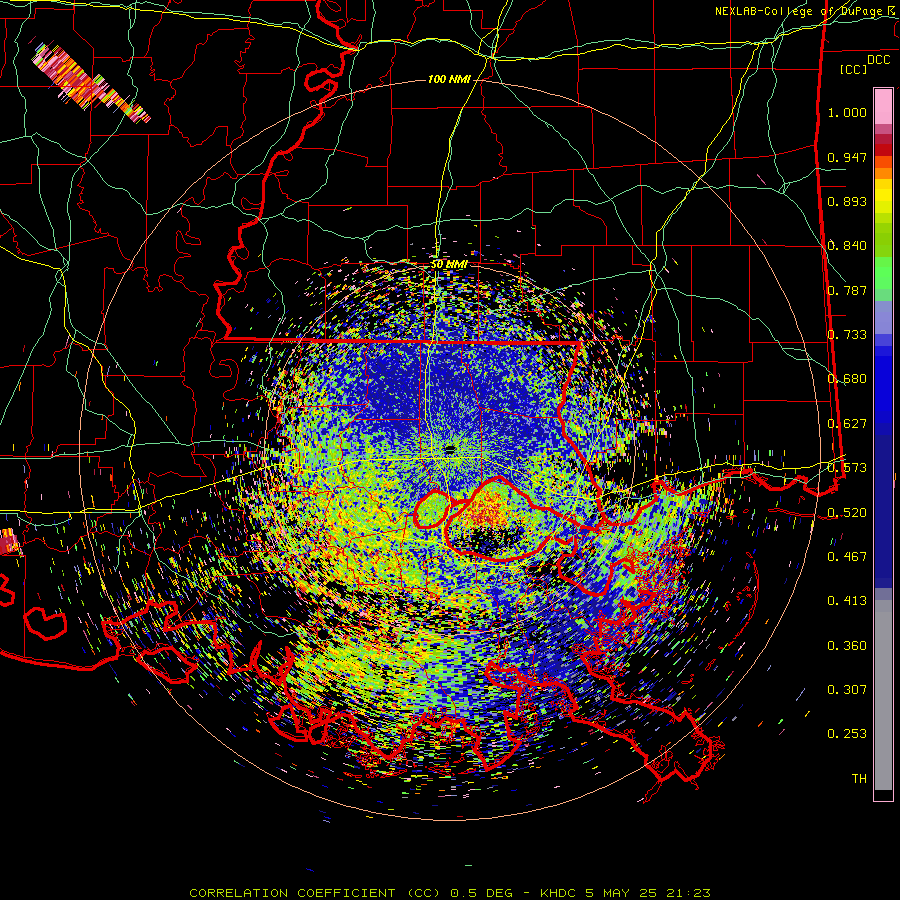Select the 0.733 scale value
Screen dimensions: 900x900
pos(847,335)
